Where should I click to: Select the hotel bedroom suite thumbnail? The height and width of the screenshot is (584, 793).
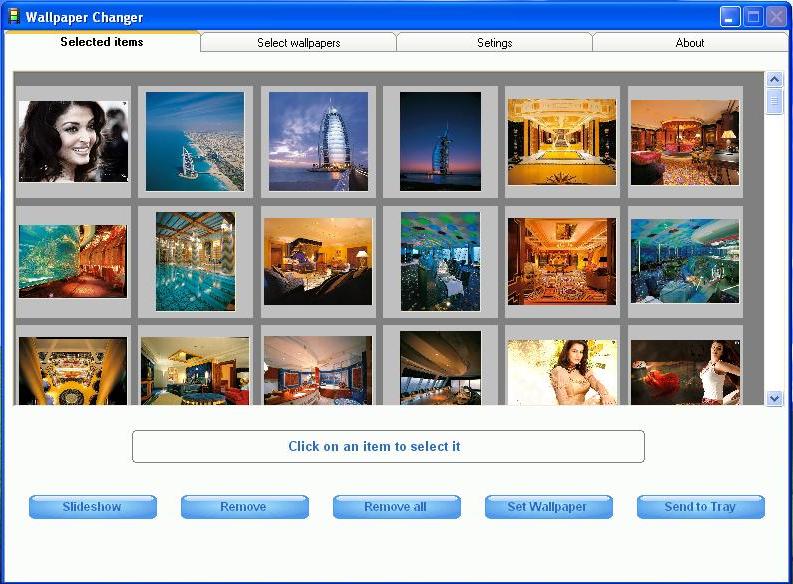pyautogui.click(x=318, y=261)
